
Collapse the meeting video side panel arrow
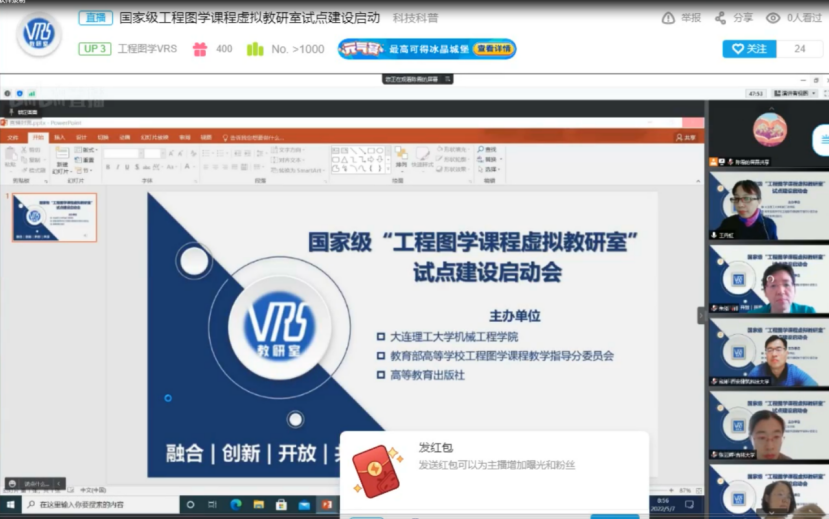tap(702, 316)
